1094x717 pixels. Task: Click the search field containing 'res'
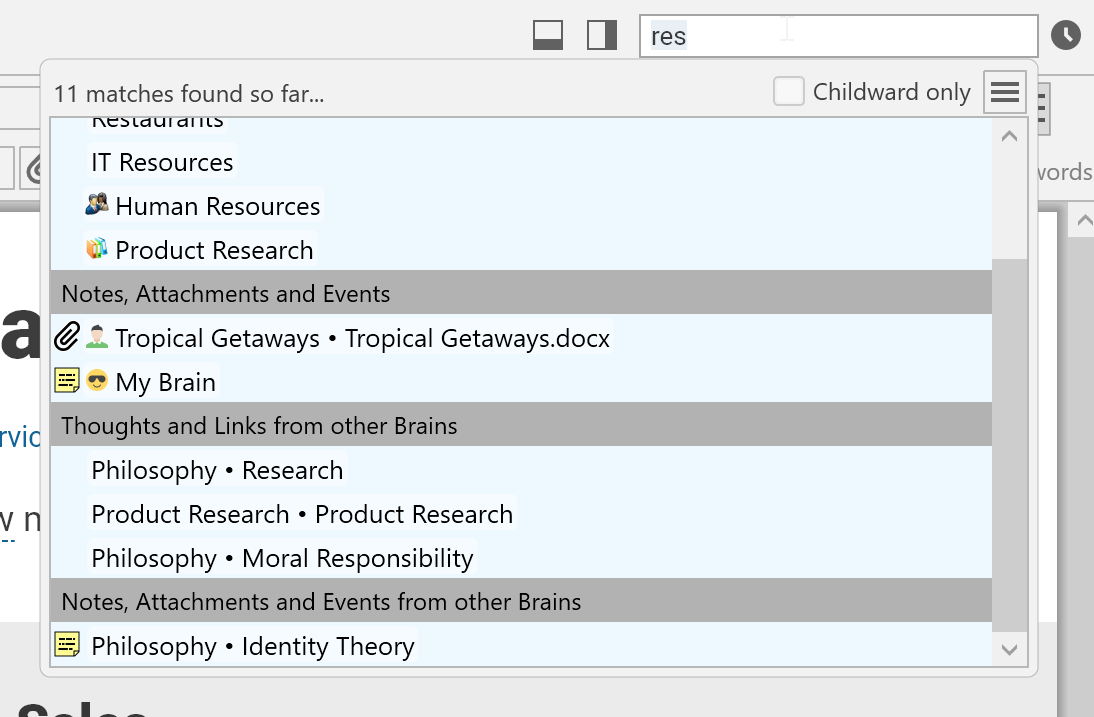[838, 36]
